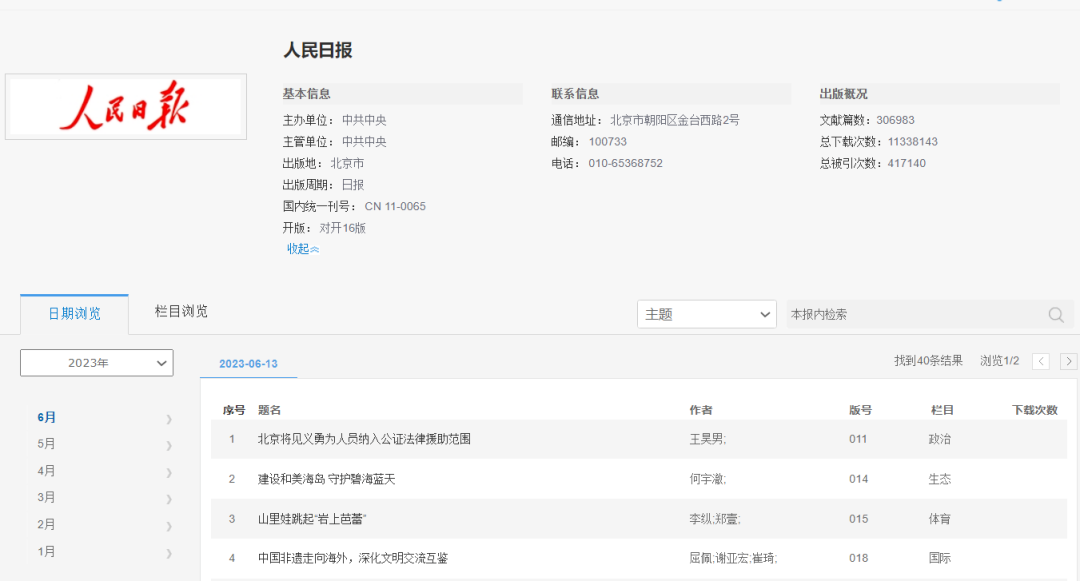Go to previous results page arrow
The image size is (1080, 581).
[x=1041, y=361]
